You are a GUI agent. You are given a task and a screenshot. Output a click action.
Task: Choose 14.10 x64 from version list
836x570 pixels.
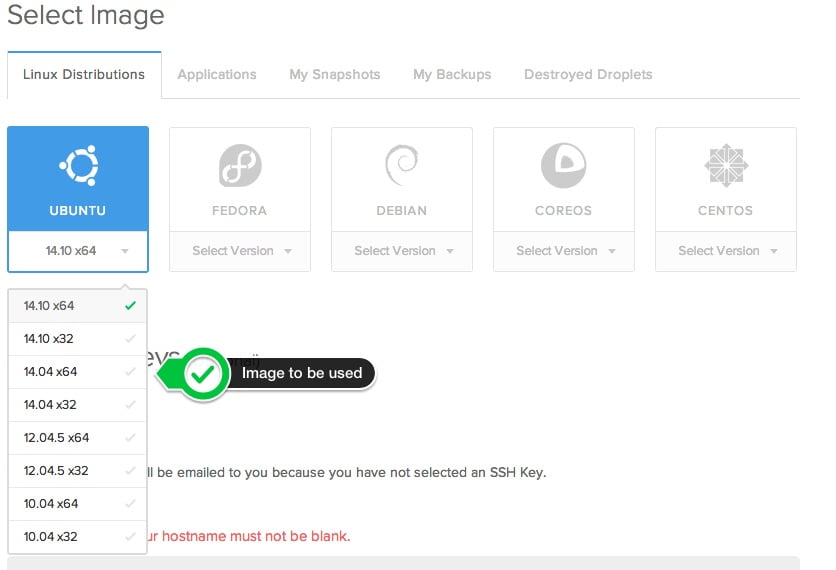tap(77, 306)
